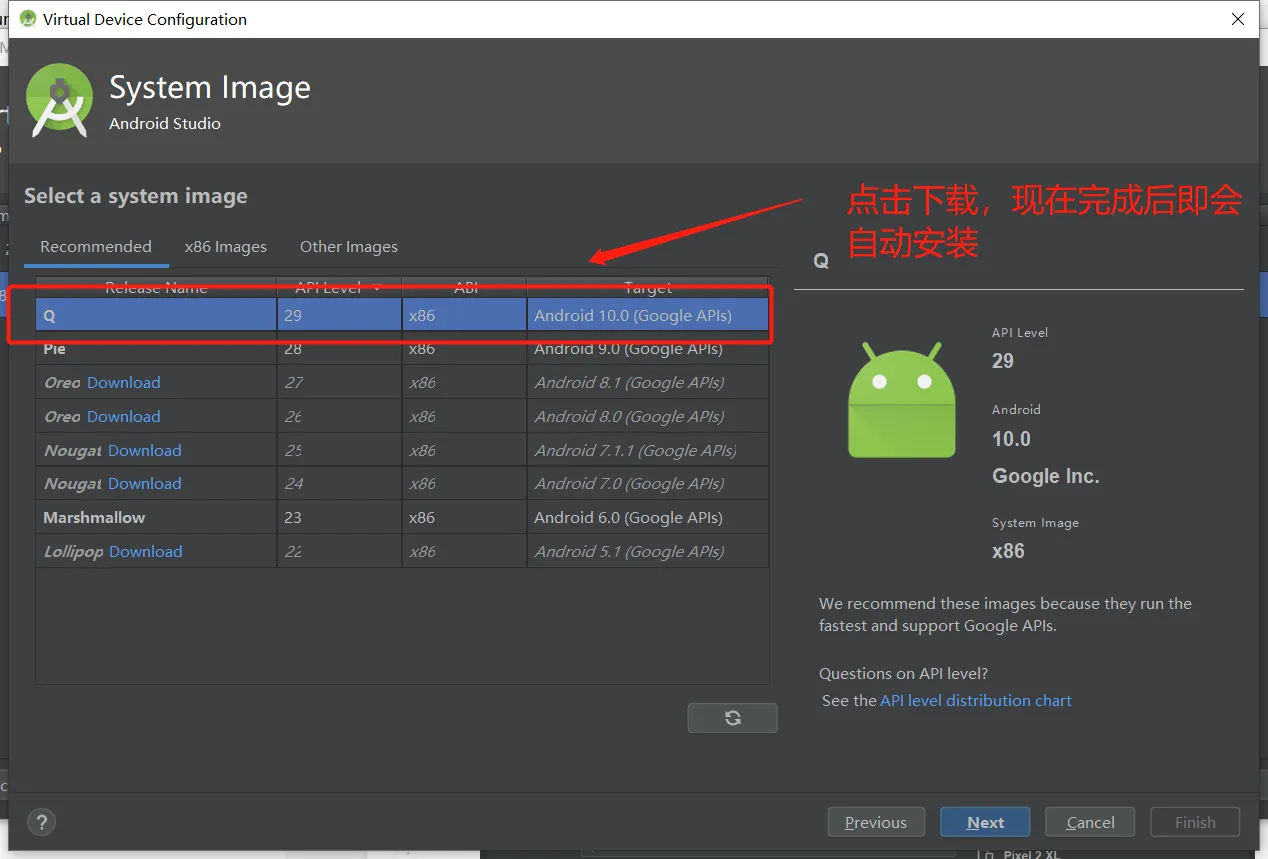Click the Release Name column header
Screen dimensions: 1268x859
click(156, 288)
